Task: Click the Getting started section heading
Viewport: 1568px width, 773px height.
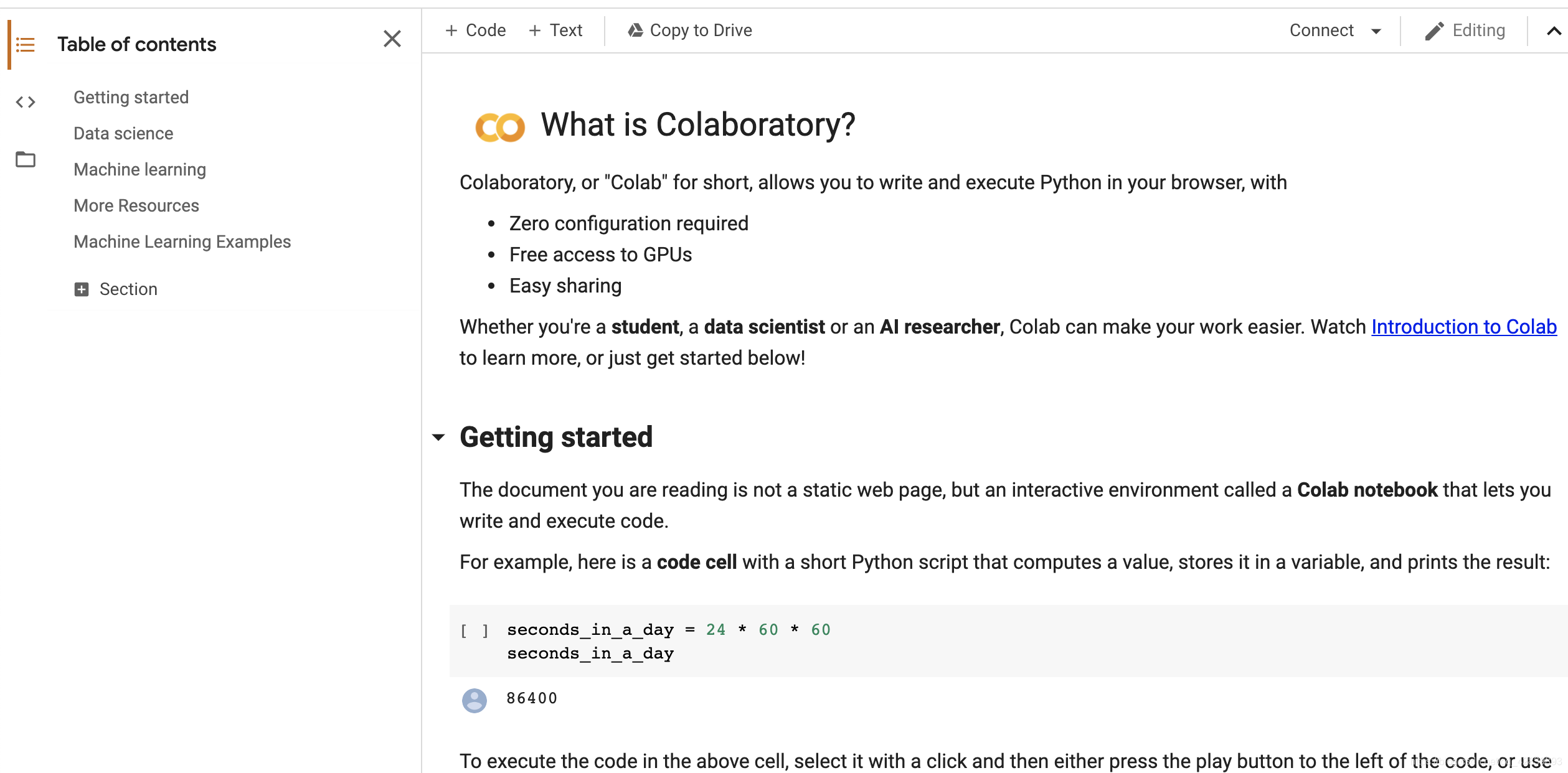Action: point(556,437)
